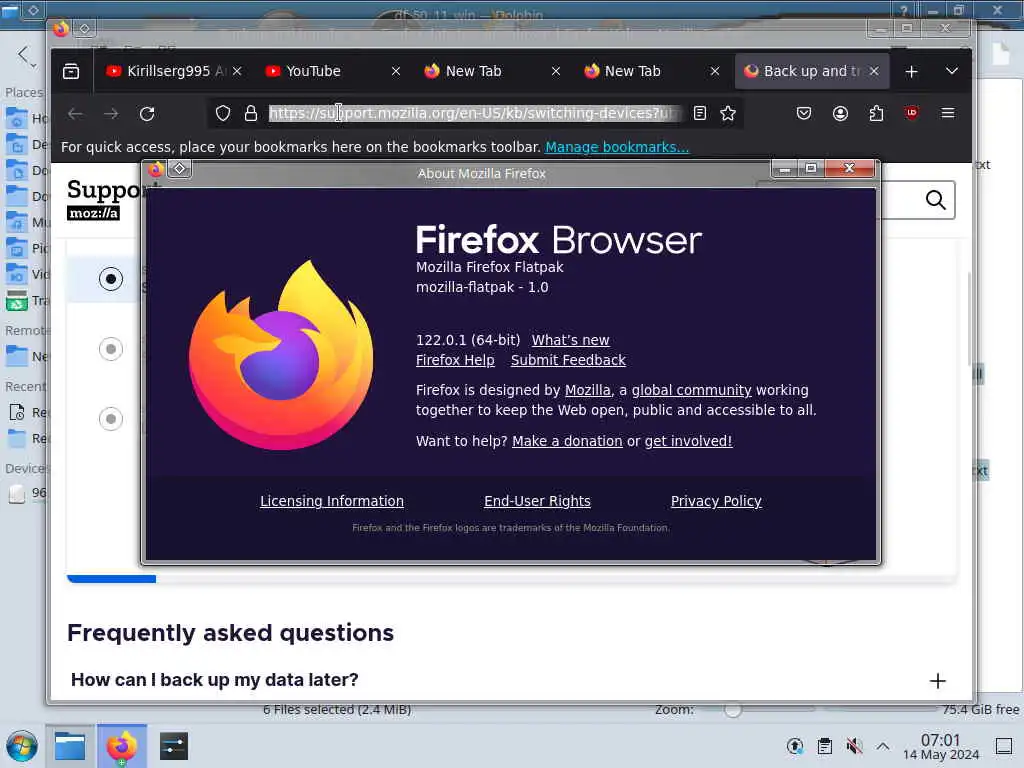1024x768 pixels.
Task: Search Mozilla Support with magnifier icon
Action: pos(935,200)
